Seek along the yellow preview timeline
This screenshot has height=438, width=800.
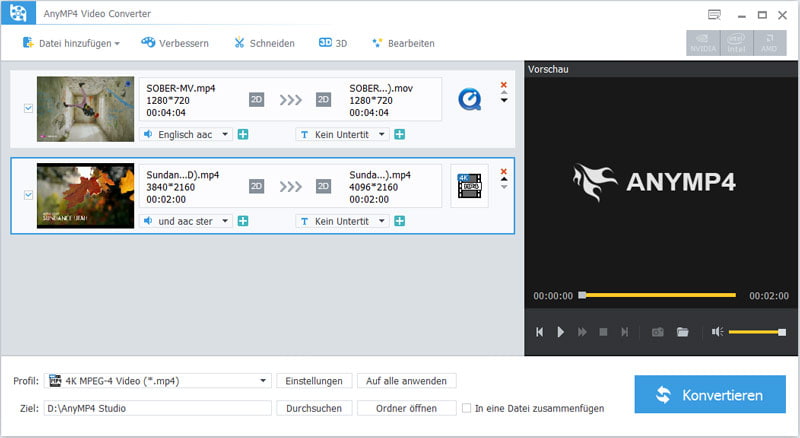659,295
